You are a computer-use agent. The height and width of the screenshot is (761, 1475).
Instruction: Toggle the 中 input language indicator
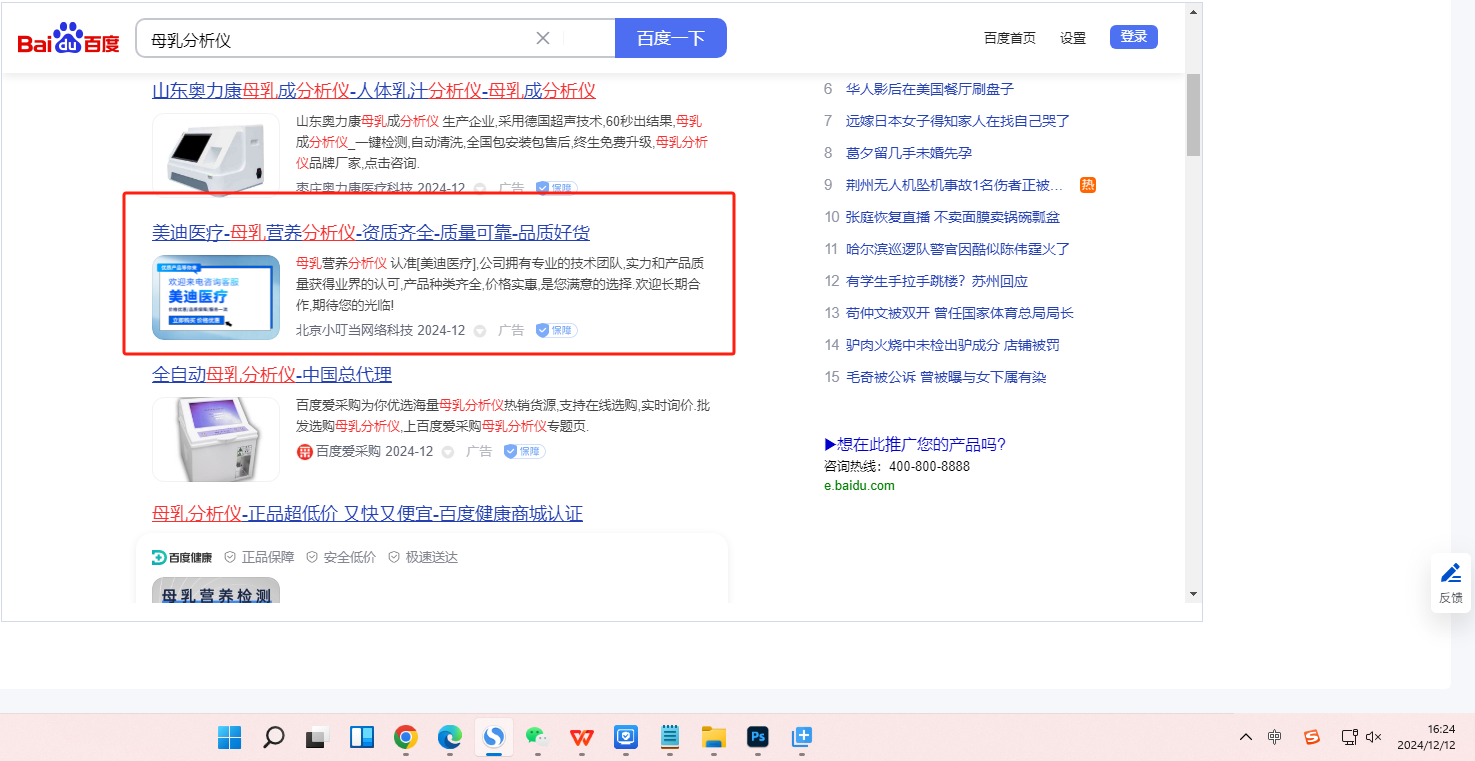tap(1275, 737)
